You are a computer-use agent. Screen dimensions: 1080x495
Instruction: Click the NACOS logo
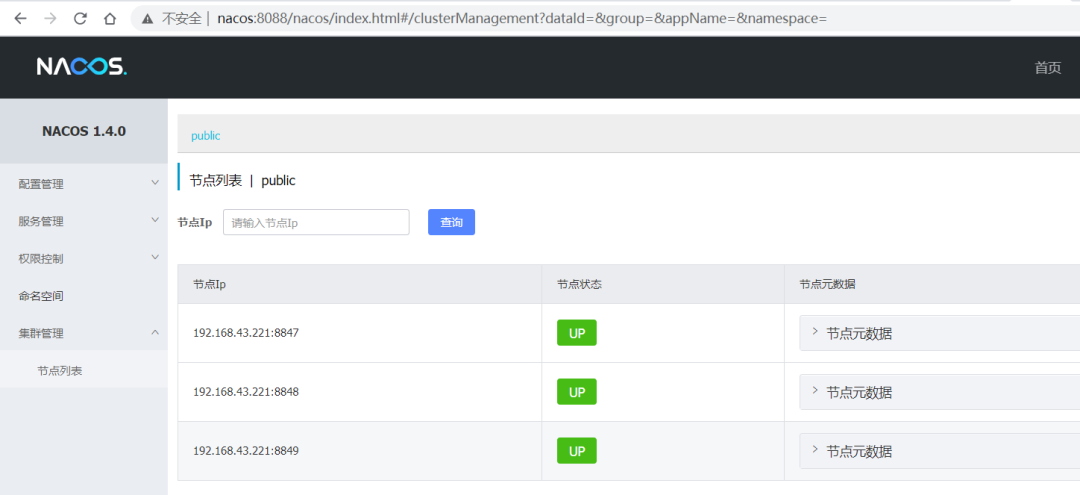pos(82,67)
